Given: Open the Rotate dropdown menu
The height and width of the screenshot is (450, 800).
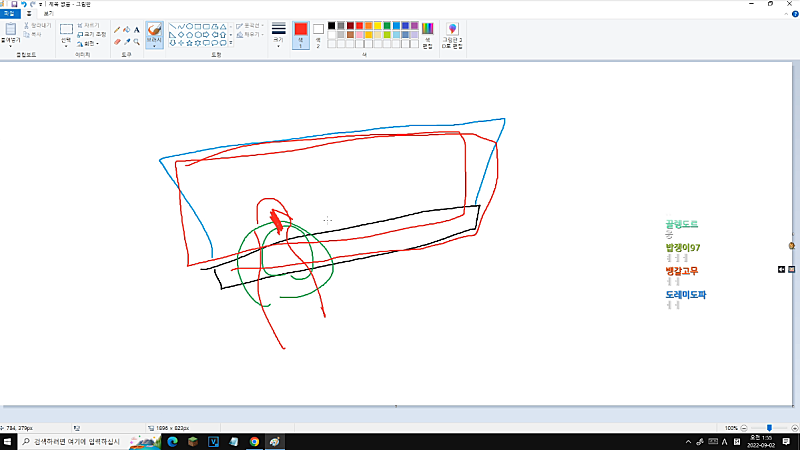Looking at the screenshot, I should (x=88, y=44).
